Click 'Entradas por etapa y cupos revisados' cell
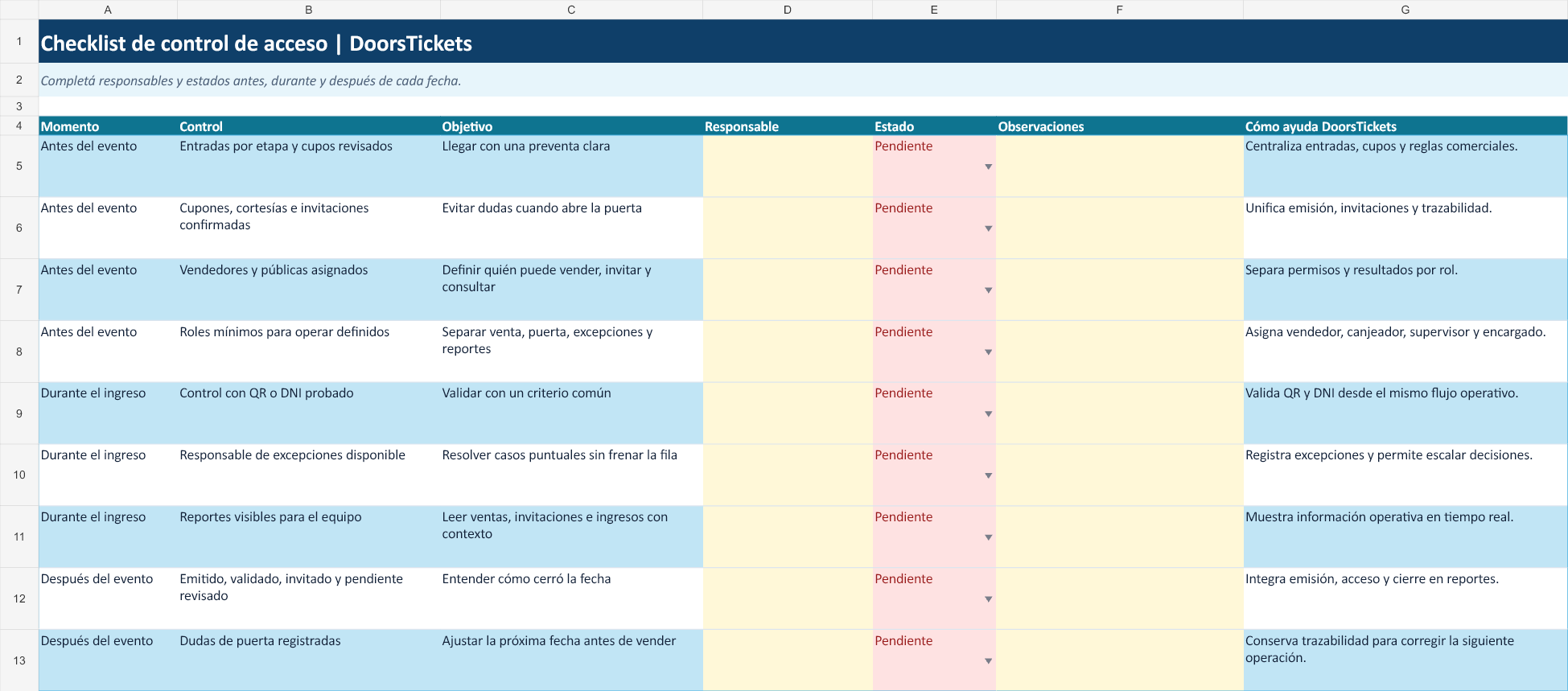The height and width of the screenshot is (691, 1568). [309, 166]
